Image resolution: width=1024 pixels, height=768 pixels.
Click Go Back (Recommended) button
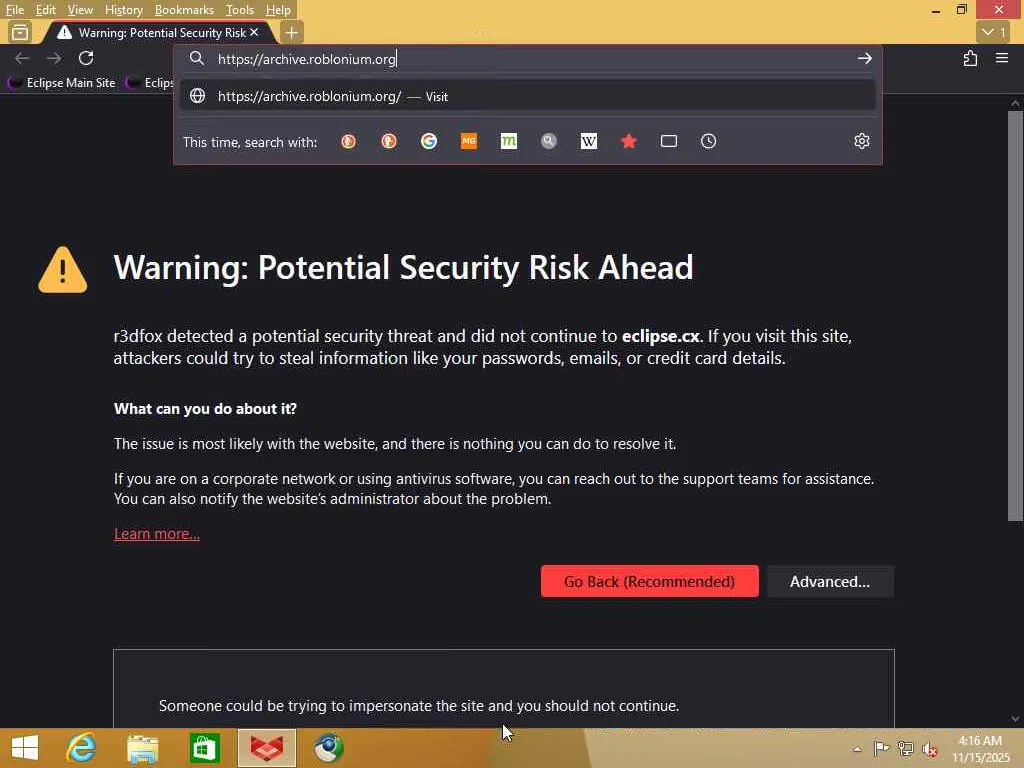[x=650, y=581]
